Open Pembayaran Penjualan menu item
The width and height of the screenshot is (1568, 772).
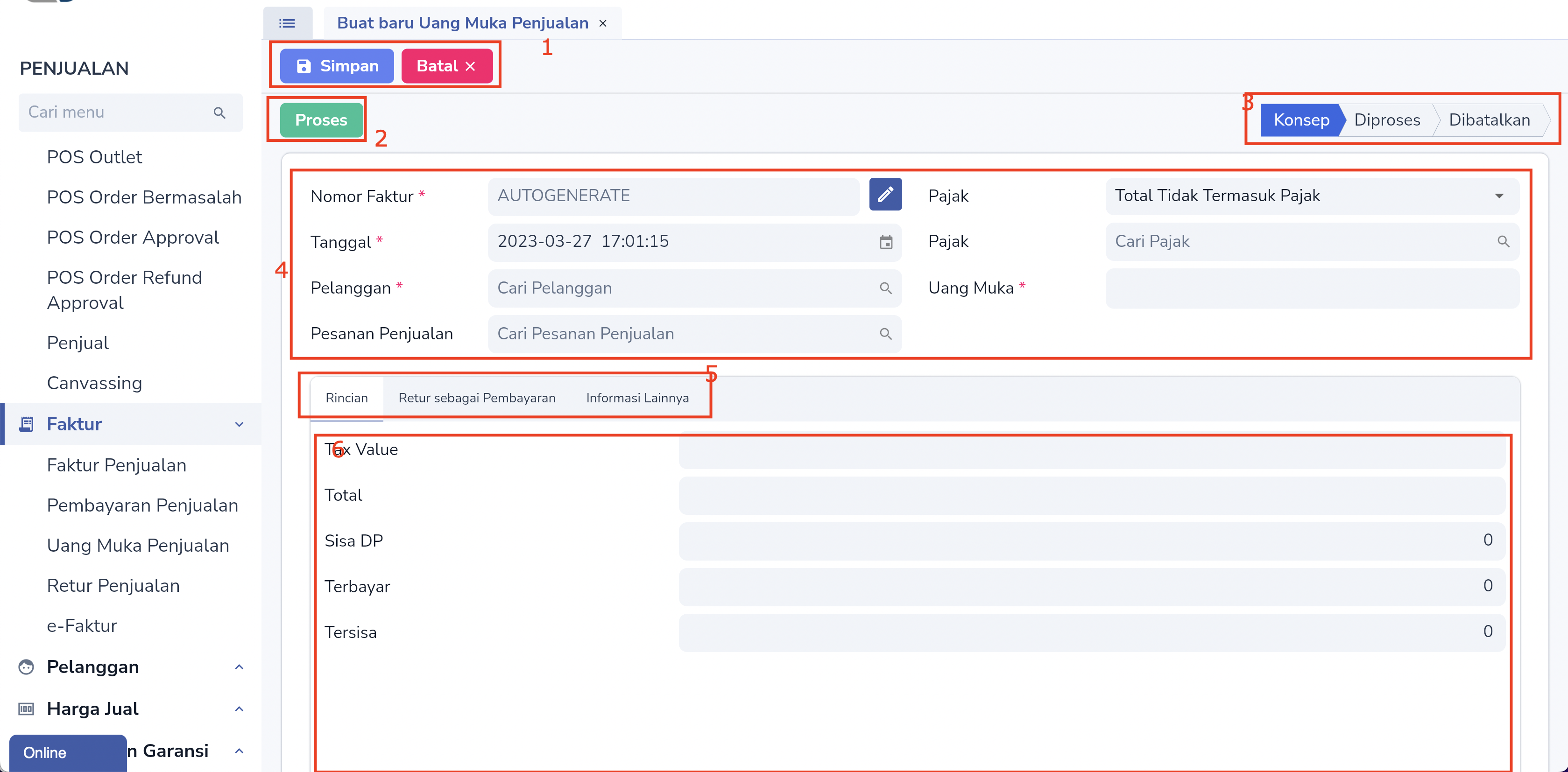click(142, 505)
